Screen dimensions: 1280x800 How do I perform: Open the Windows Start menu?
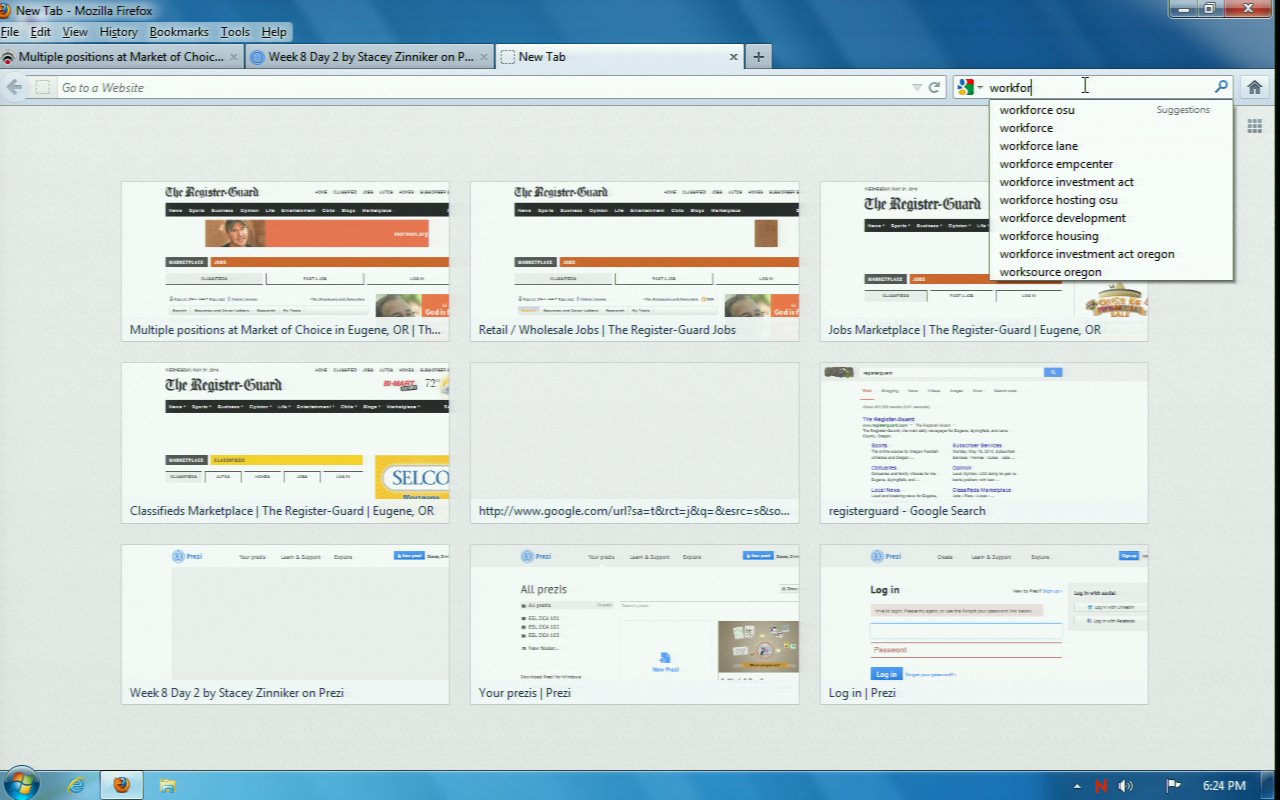22,783
